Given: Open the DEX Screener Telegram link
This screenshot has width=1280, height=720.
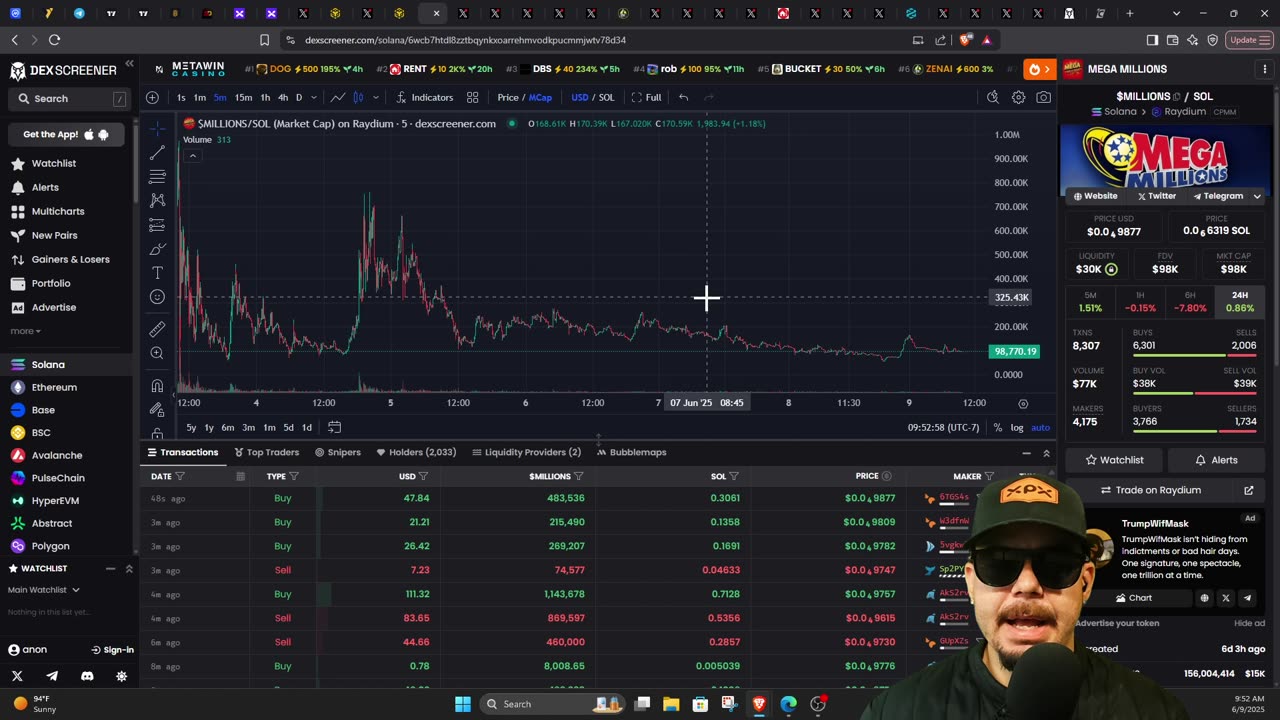Looking at the screenshot, I should 52,676.
